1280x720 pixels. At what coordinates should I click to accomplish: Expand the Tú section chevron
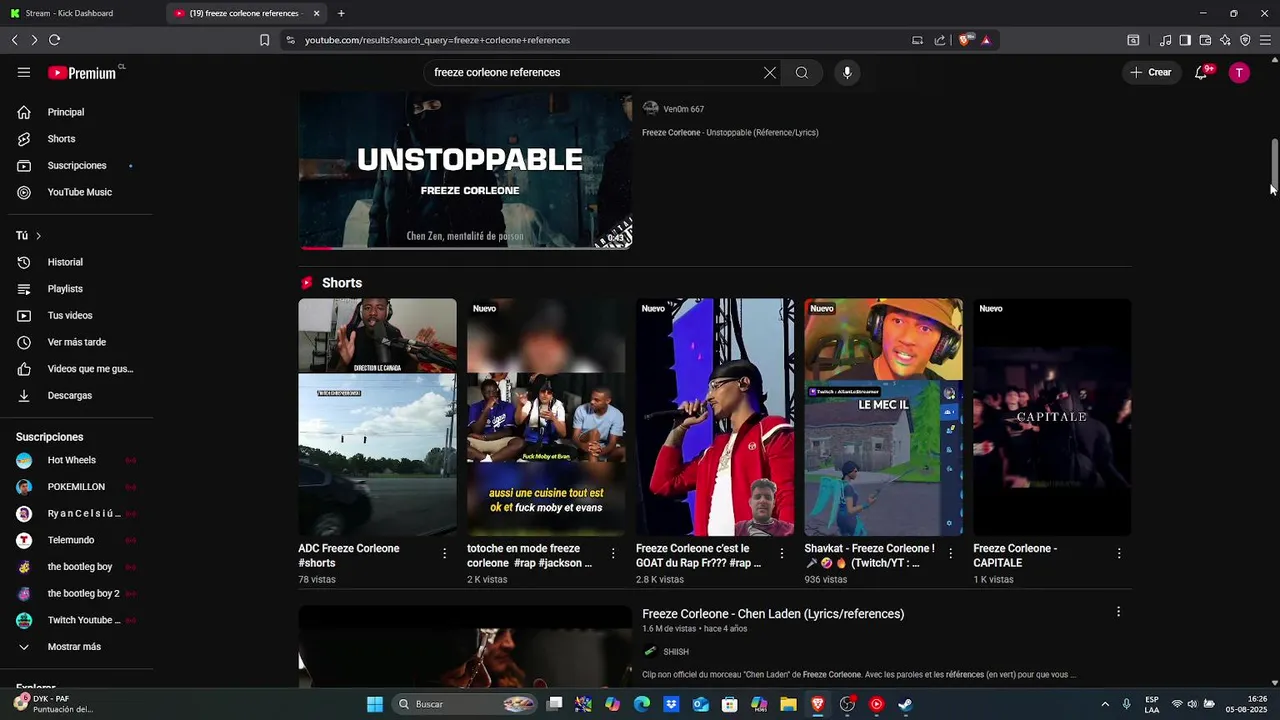pyautogui.click(x=38, y=236)
